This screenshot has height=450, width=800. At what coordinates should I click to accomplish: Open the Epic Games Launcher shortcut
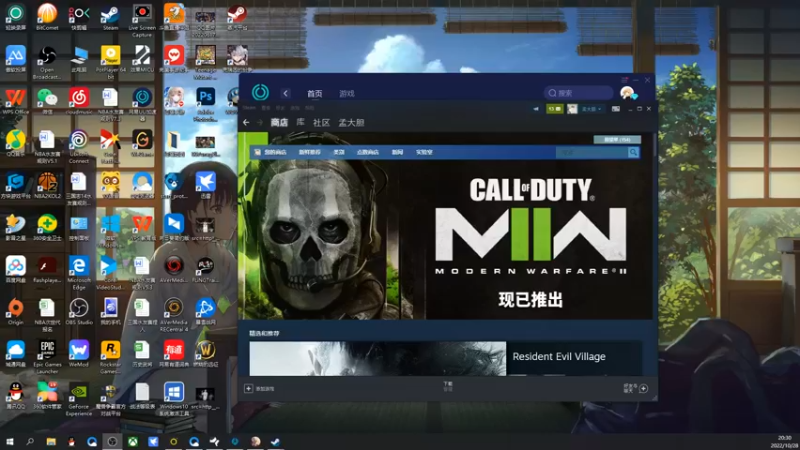47,356
